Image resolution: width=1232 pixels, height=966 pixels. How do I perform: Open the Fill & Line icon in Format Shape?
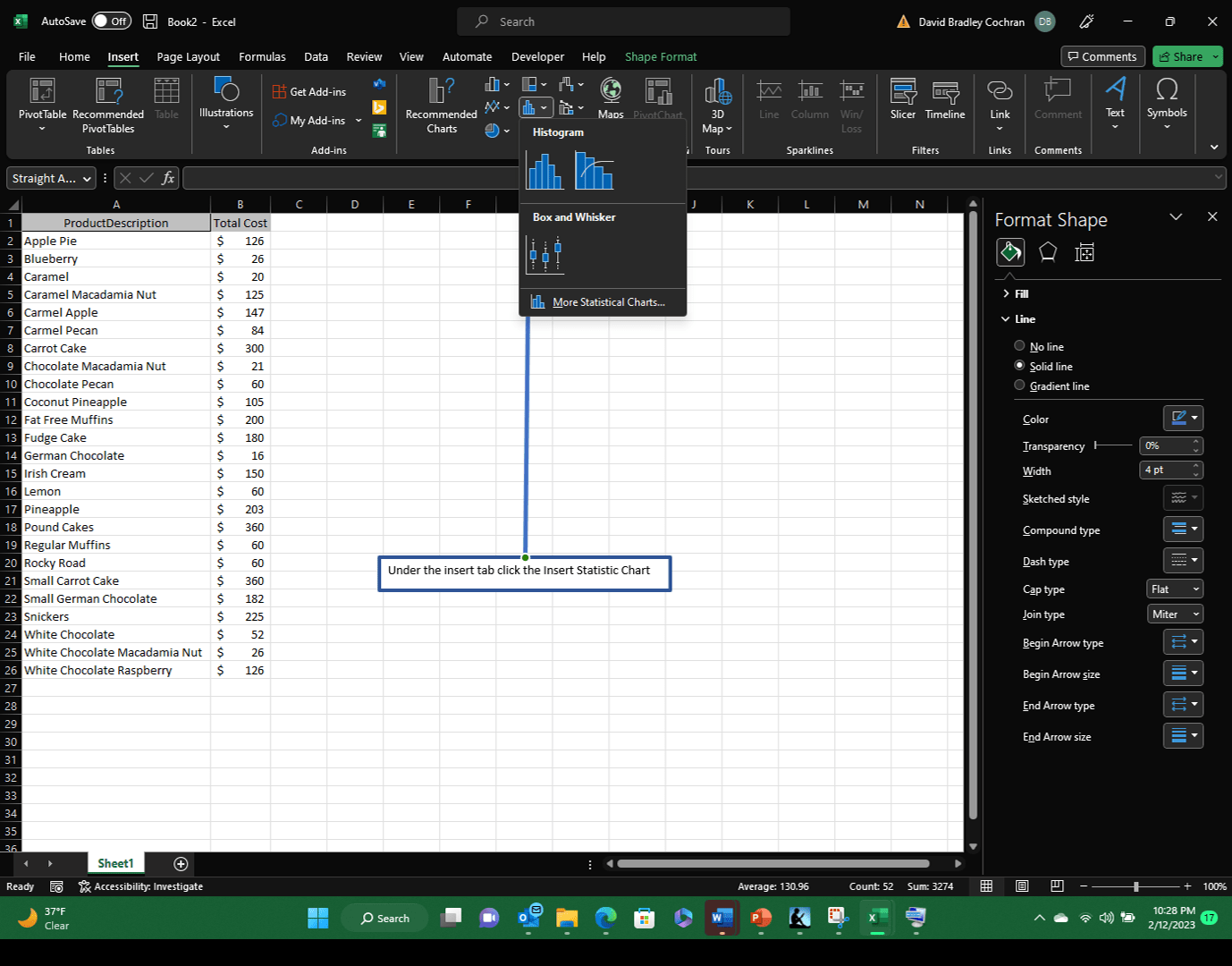point(1010,252)
